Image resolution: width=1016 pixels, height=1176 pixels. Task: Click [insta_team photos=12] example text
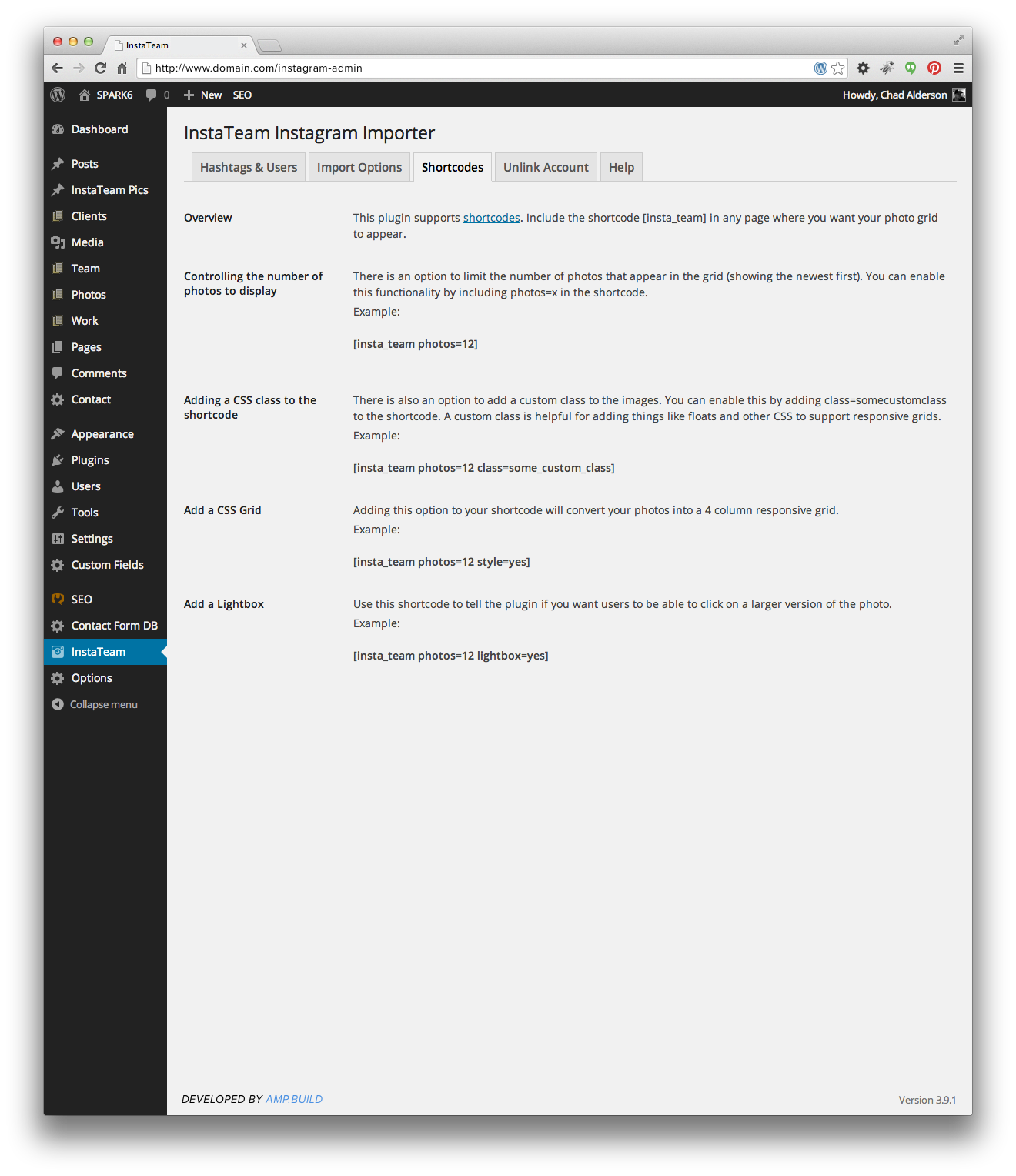416,344
